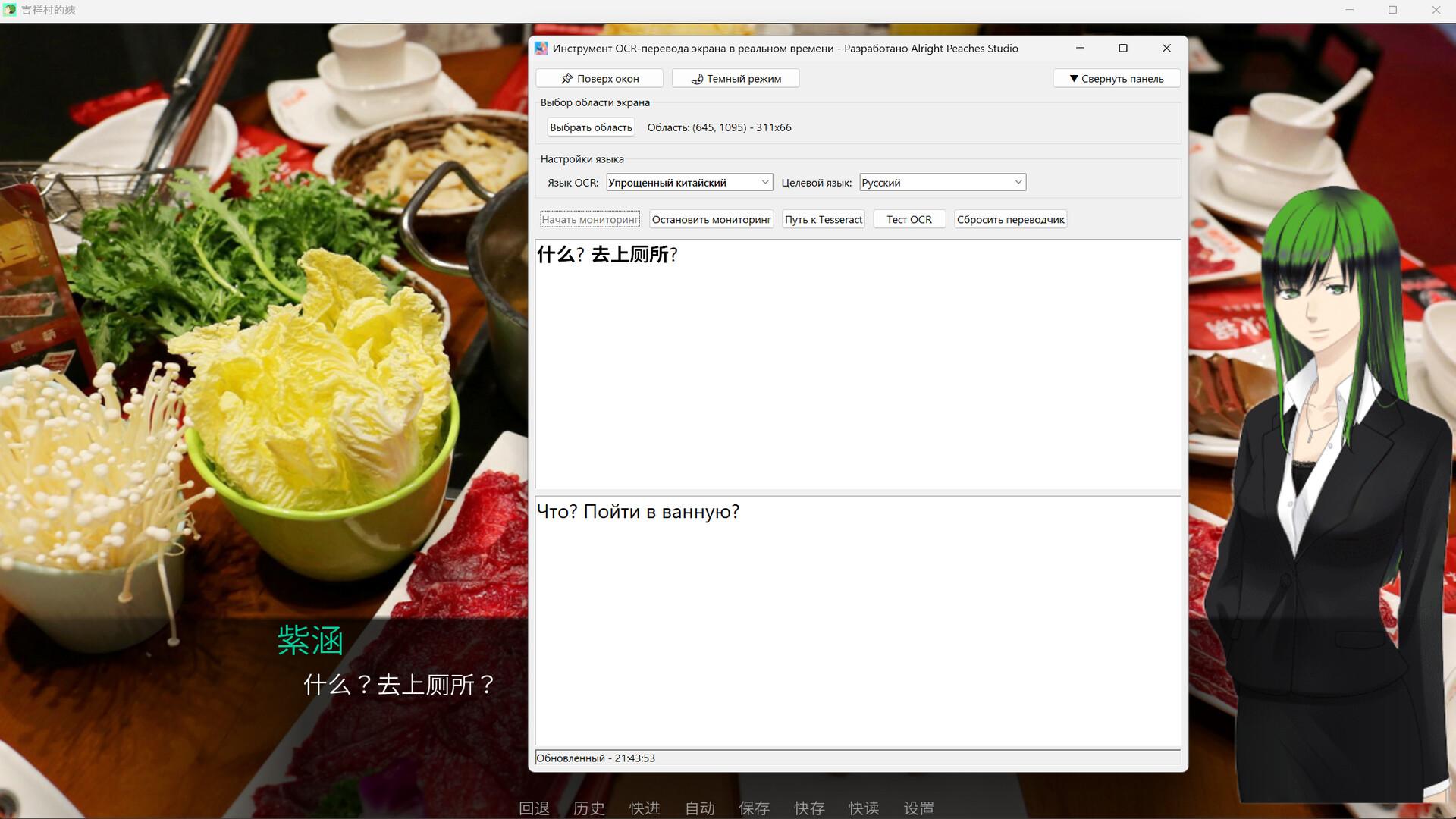Open the 历史 history menu
1456x819 pixels.
tap(589, 808)
